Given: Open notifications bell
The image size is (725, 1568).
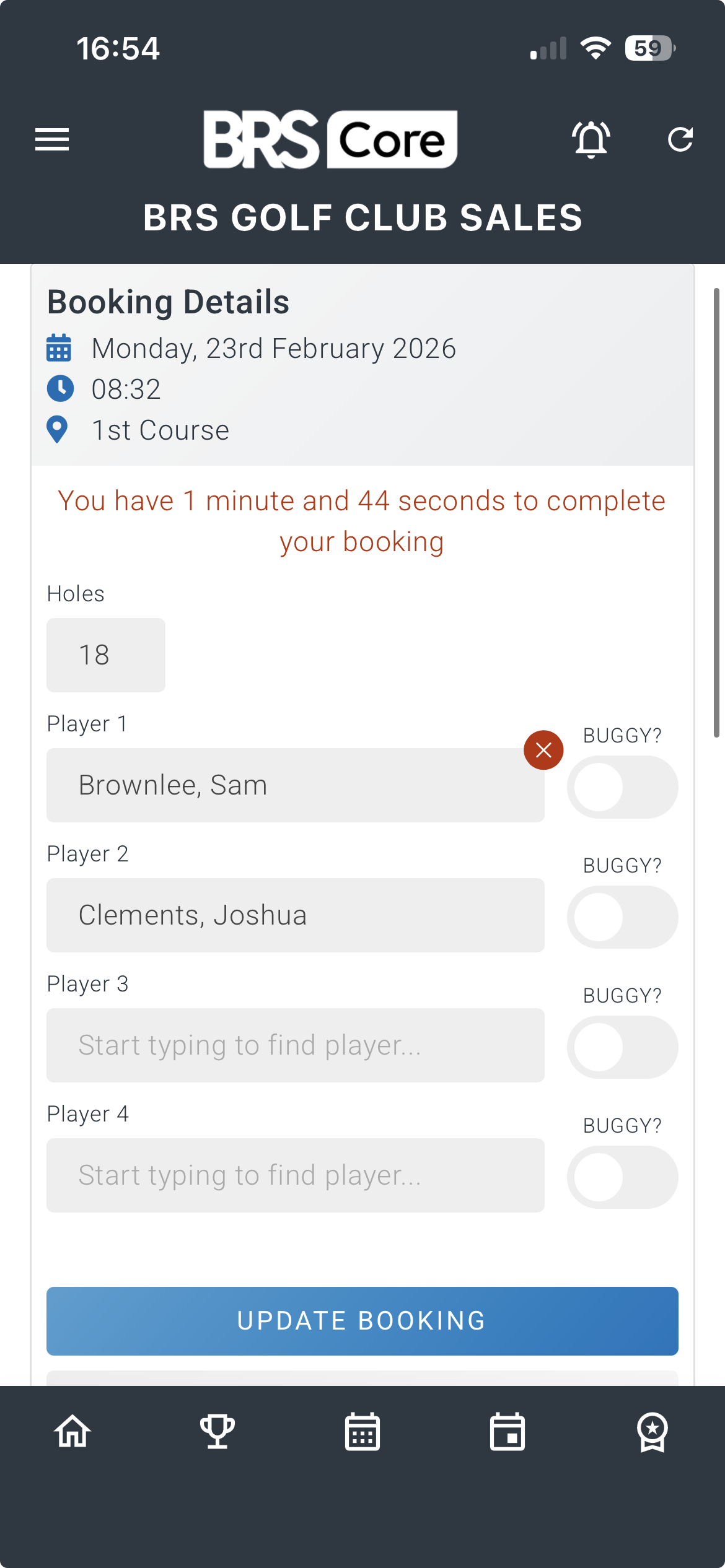Looking at the screenshot, I should click(591, 139).
